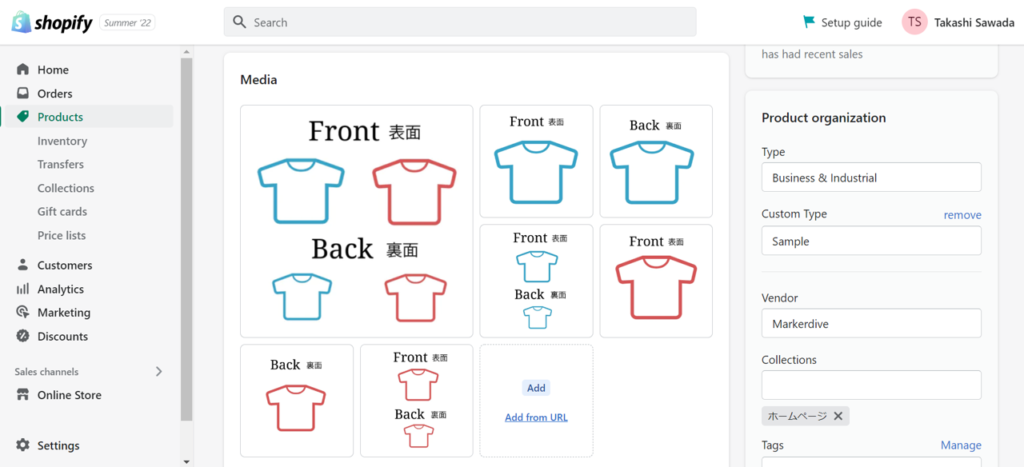Open Gift cards in the sidebar
The image size is (1024, 467).
pyautogui.click(x=62, y=212)
